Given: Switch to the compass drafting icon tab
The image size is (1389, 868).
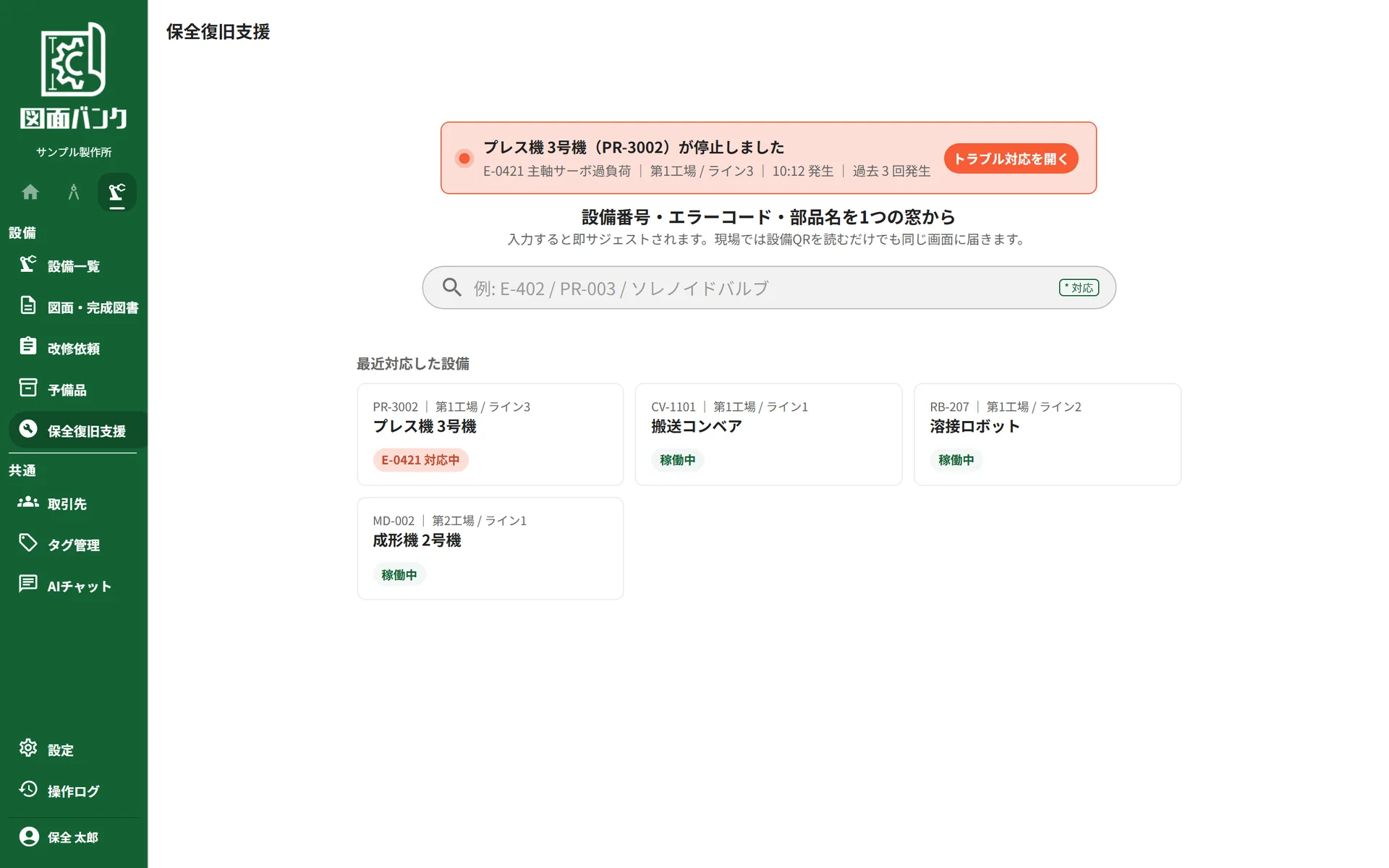Looking at the screenshot, I should tap(73, 192).
